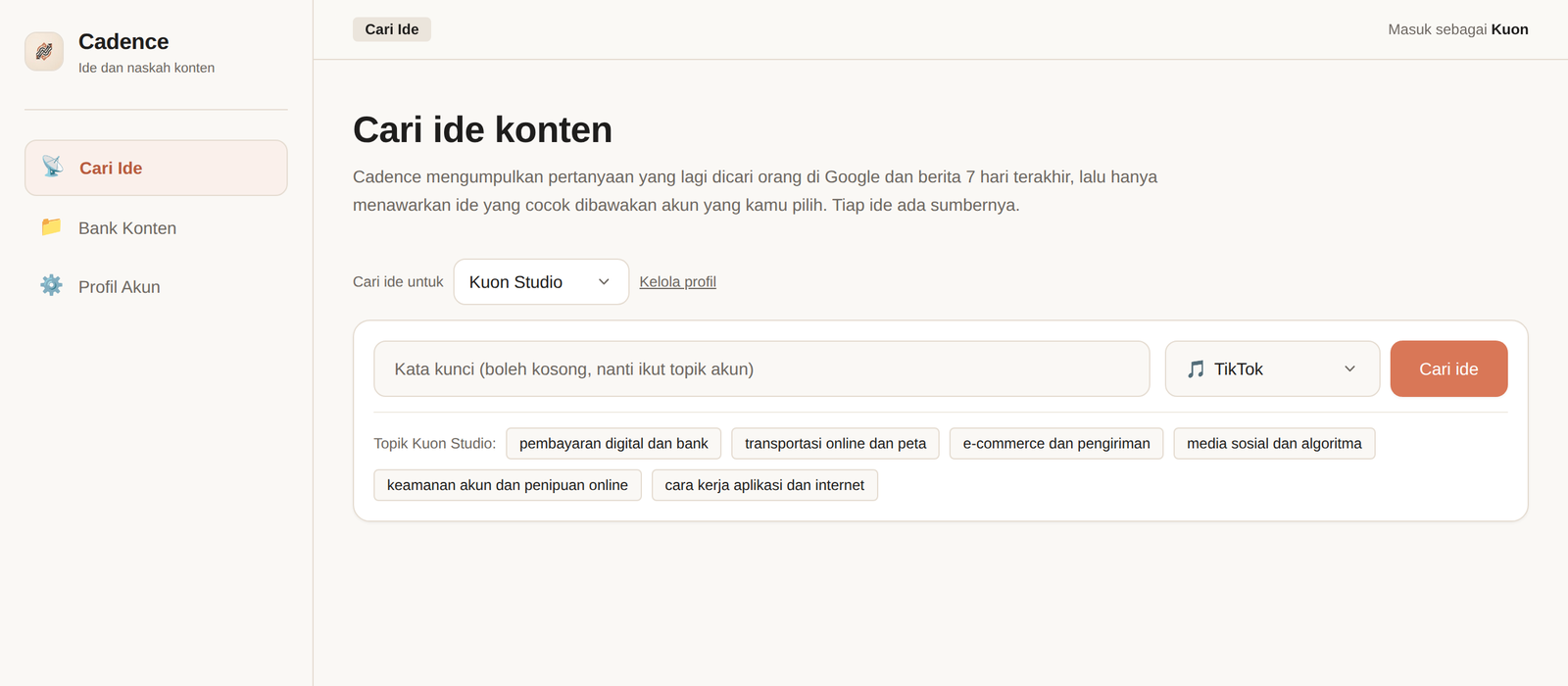Click the folder icon beside Bank Konten
The height and width of the screenshot is (686, 1568).
[51, 226]
